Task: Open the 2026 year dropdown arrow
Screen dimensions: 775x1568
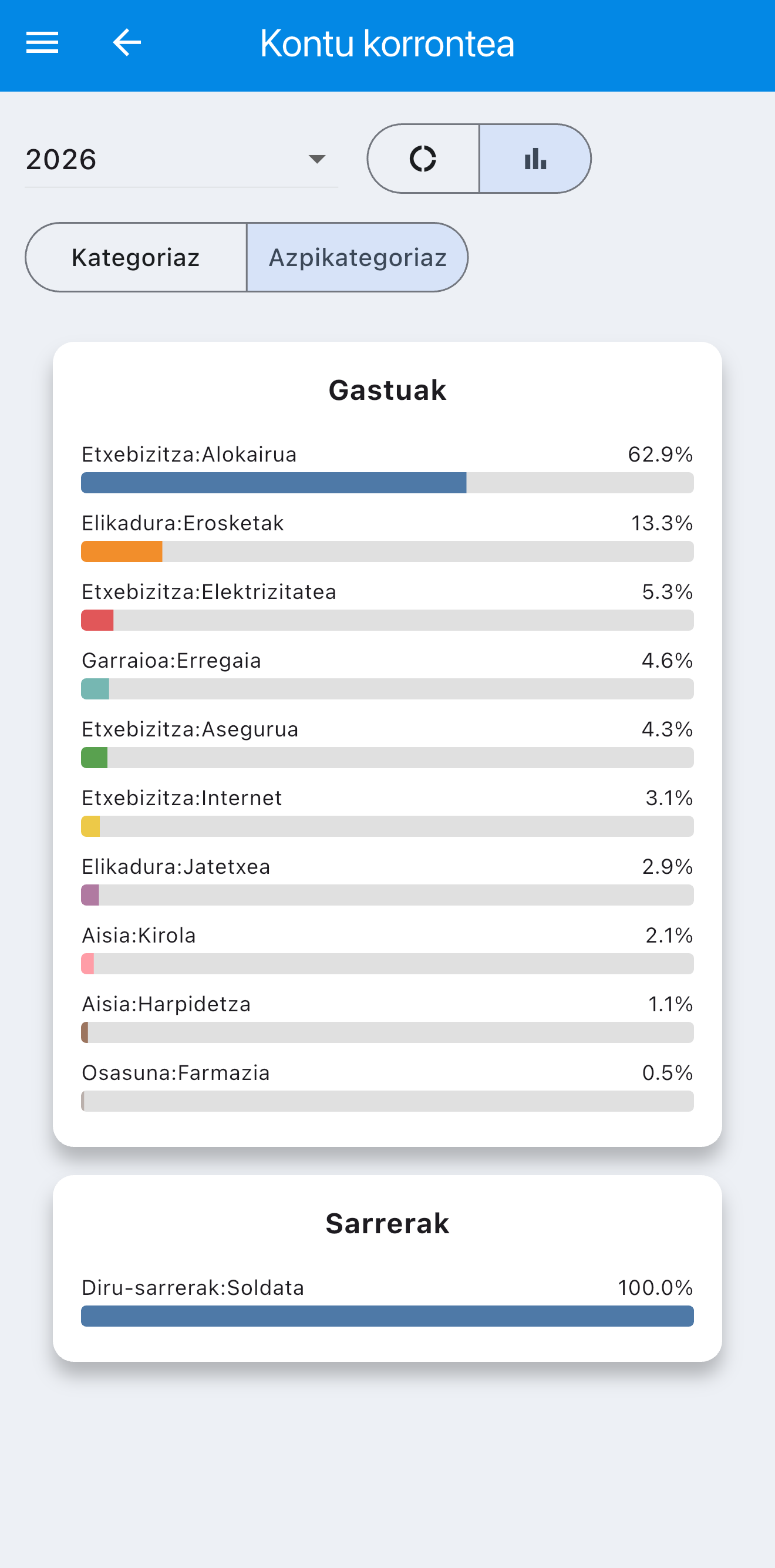Action: tap(317, 160)
